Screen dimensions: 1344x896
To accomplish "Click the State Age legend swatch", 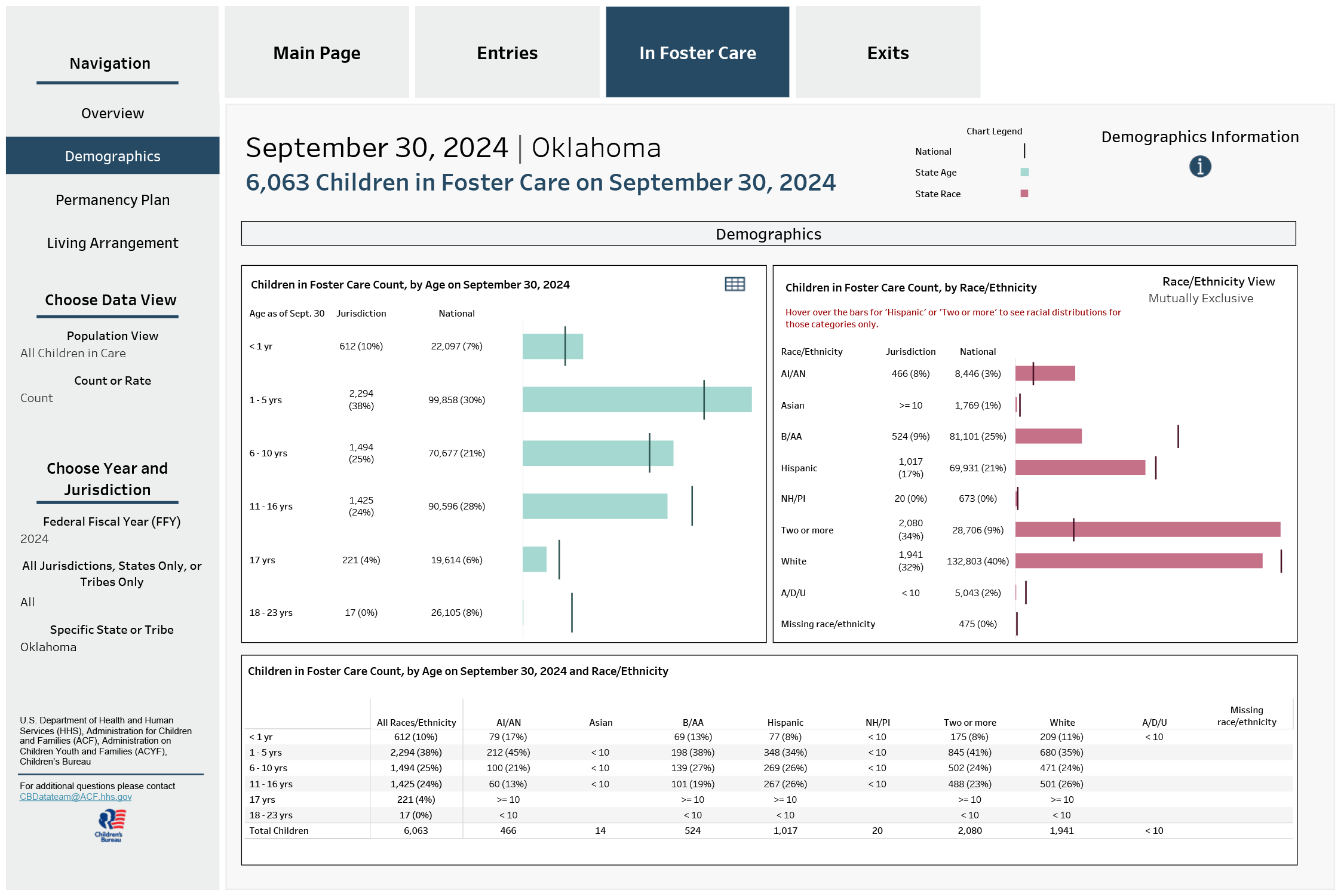I will point(1024,173).
